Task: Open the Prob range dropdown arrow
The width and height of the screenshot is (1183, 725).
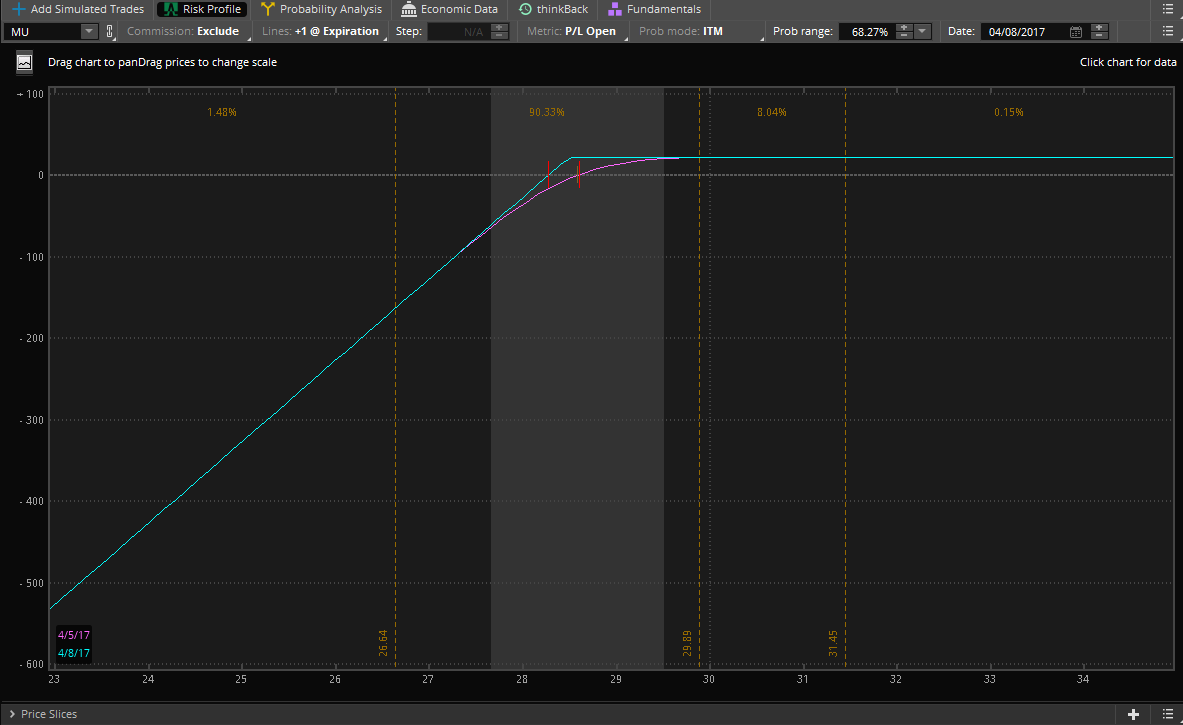Action: (923, 31)
